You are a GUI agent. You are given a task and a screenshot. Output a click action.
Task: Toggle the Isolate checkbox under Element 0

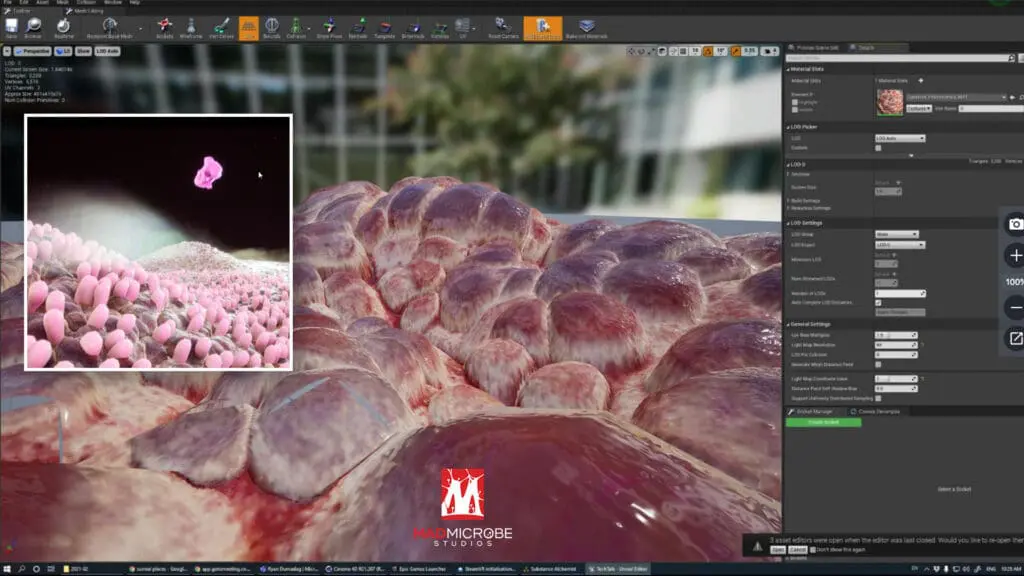(x=795, y=110)
